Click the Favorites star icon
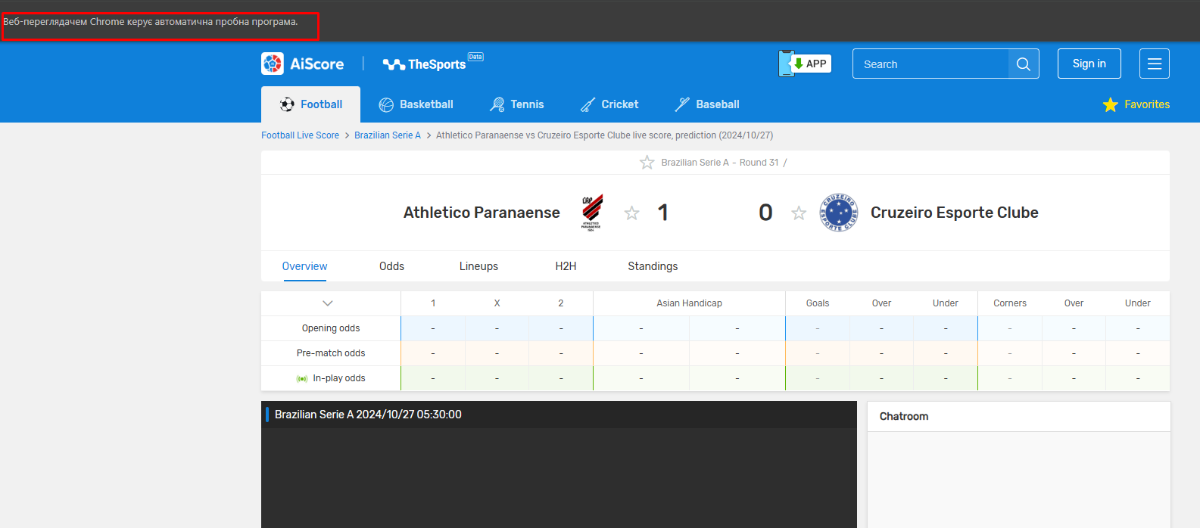1200x528 pixels. pyautogui.click(x=1110, y=104)
